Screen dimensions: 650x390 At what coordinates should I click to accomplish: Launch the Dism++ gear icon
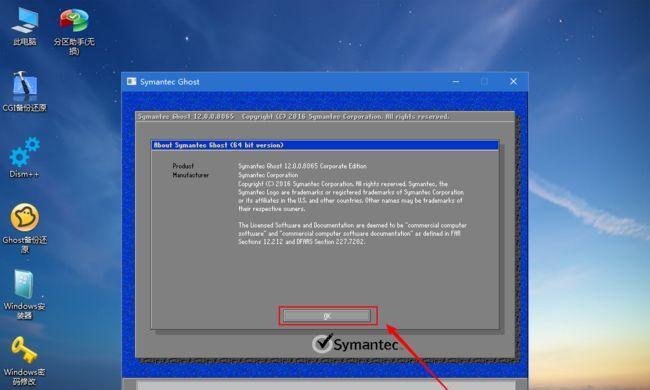point(24,157)
